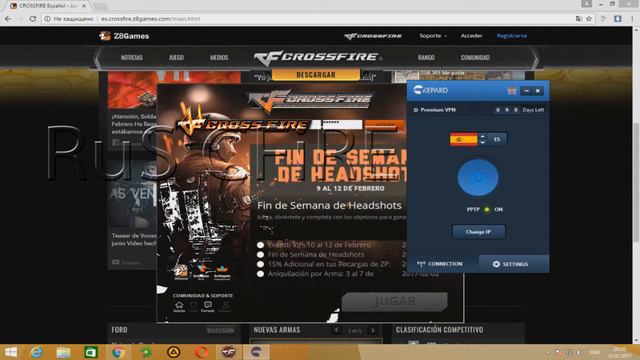Select Fin de Semana de Headshots bullet
This screenshot has height=360, width=640.
[x=260, y=255]
